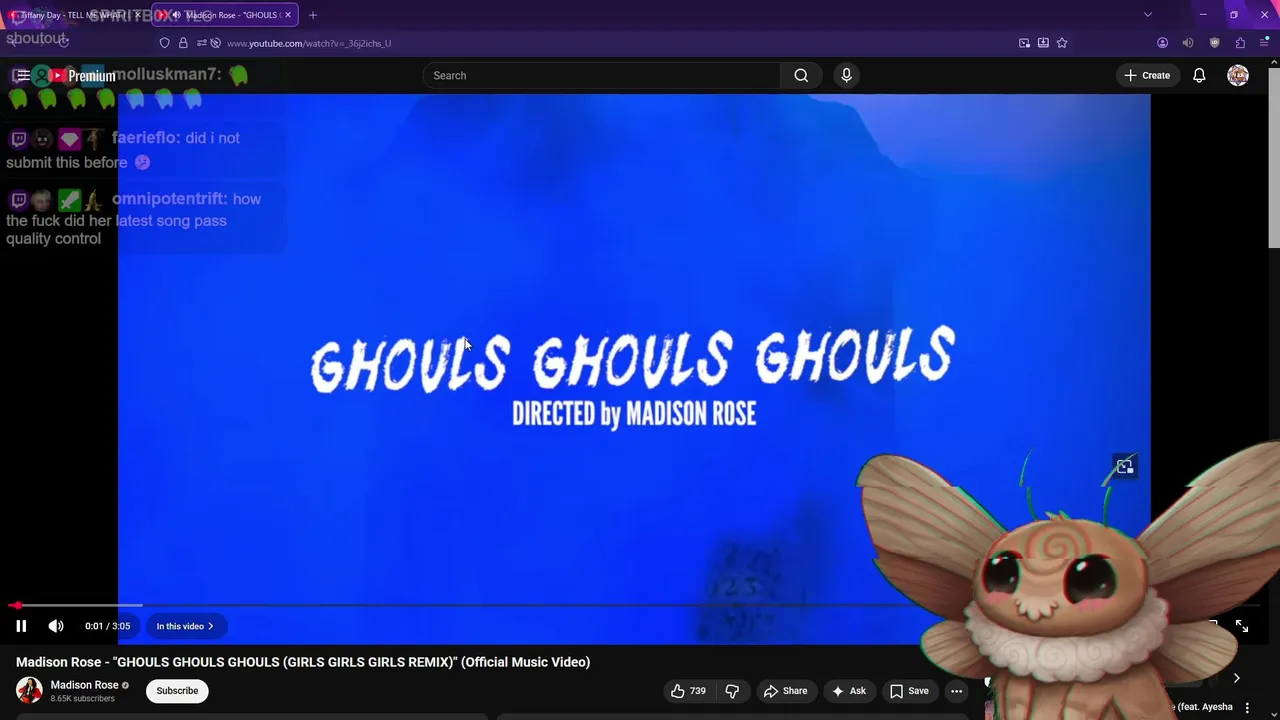Bookmark this page with the star icon

click(1062, 43)
